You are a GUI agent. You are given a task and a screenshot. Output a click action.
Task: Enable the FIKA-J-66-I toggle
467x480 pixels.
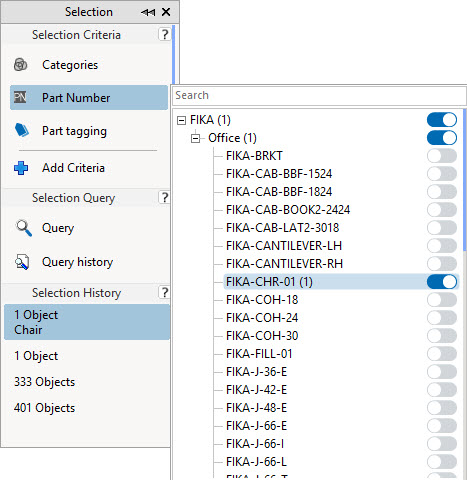tap(442, 444)
